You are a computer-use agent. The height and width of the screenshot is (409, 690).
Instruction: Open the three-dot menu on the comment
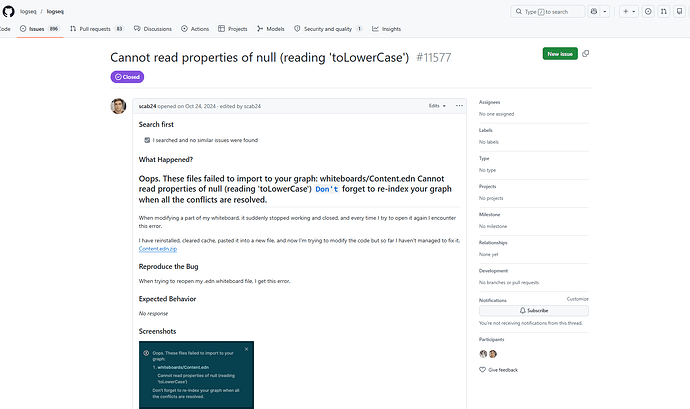click(x=459, y=106)
